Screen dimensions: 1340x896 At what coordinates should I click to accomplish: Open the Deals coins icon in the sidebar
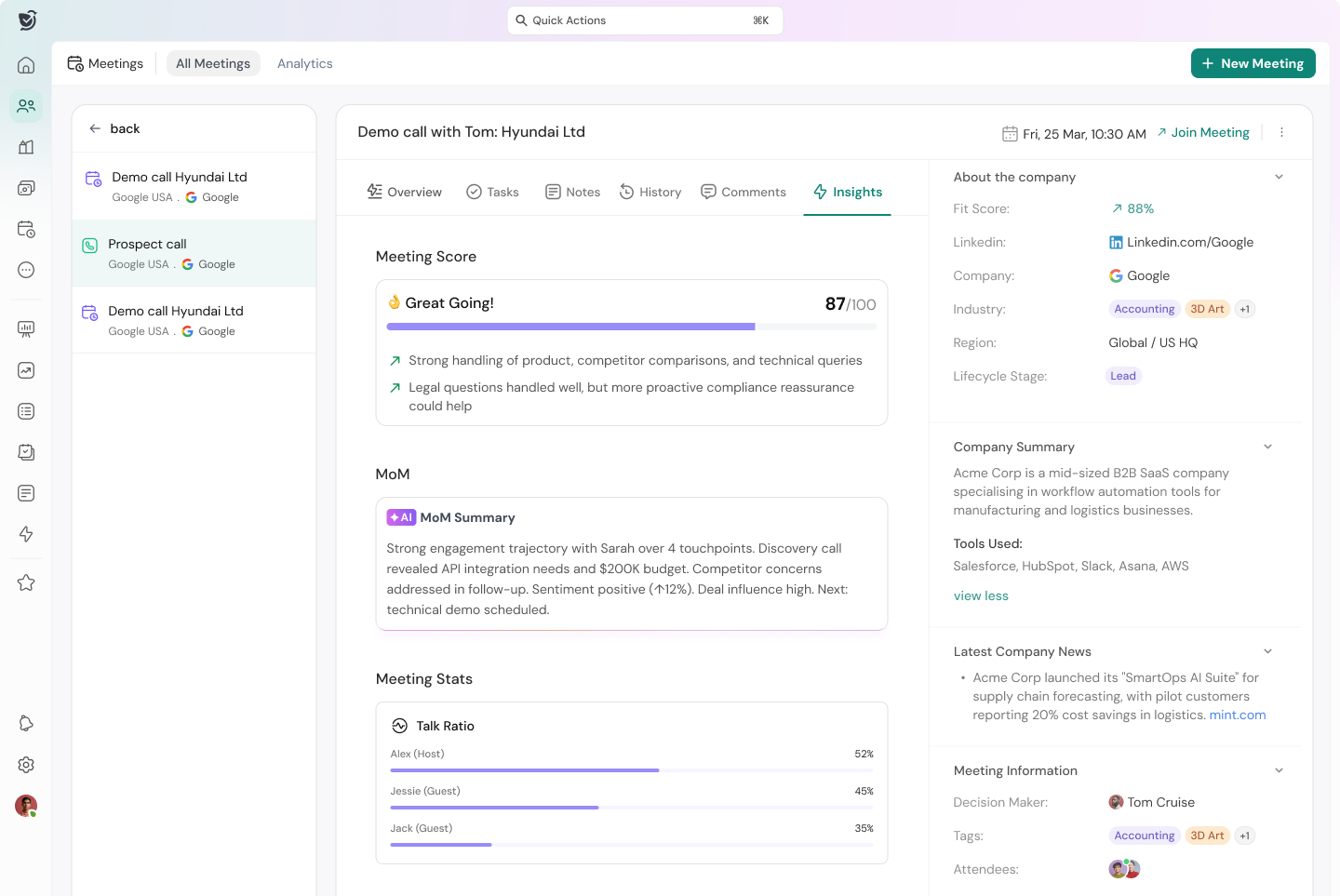(x=26, y=188)
